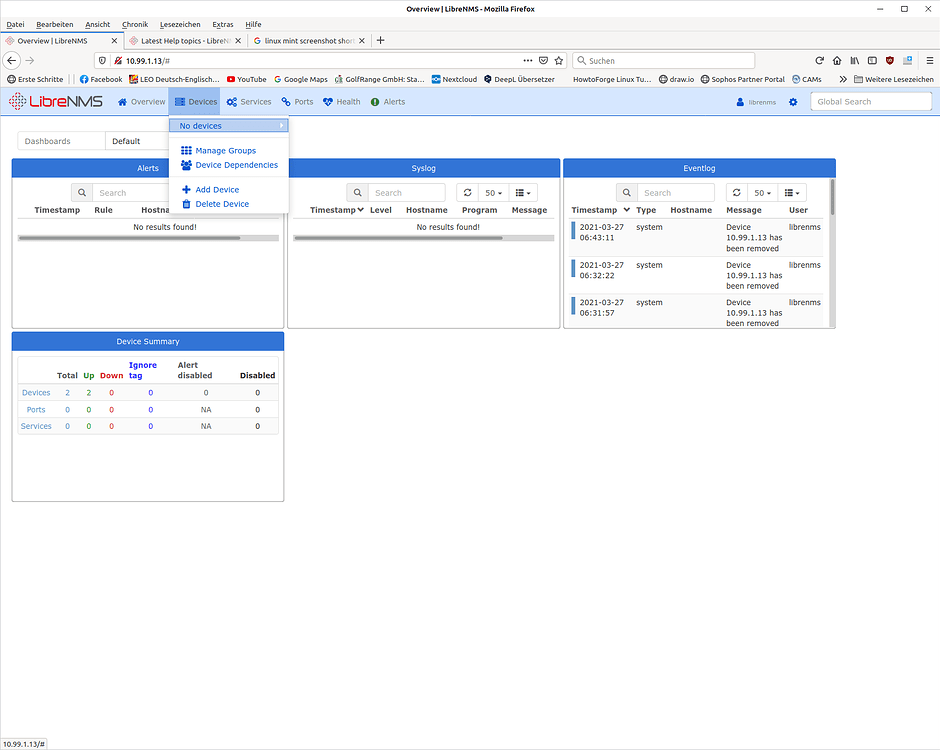940x750 pixels.
Task: Open the settings gear next to username
Action: click(793, 101)
